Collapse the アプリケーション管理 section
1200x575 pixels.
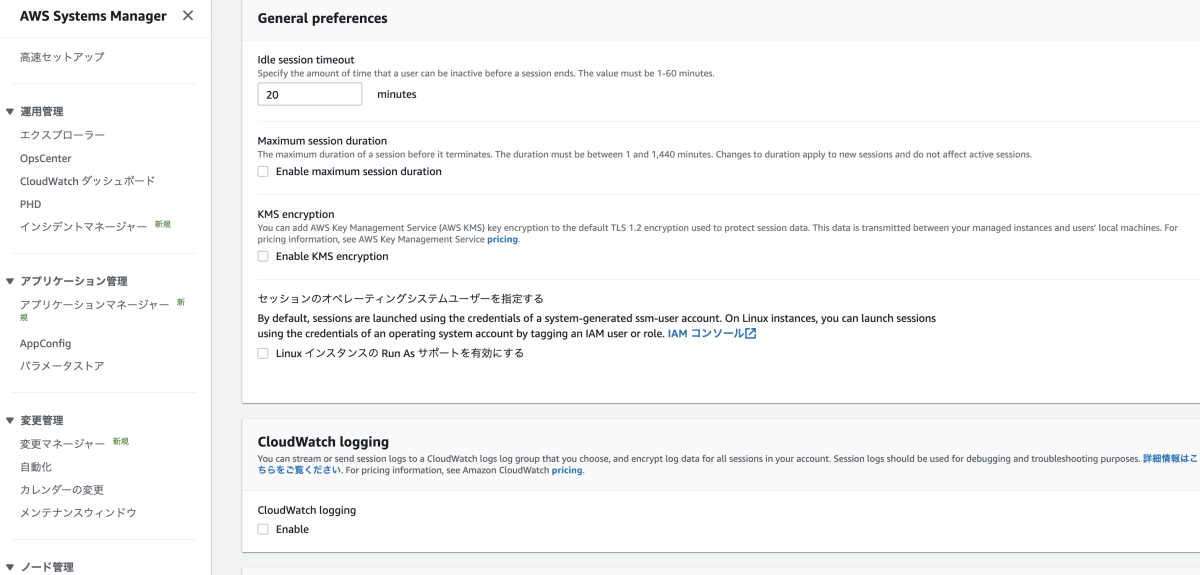click(x=10, y=281)
